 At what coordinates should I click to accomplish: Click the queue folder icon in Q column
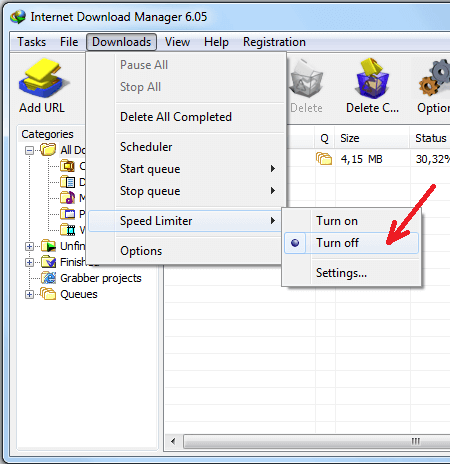324,159
